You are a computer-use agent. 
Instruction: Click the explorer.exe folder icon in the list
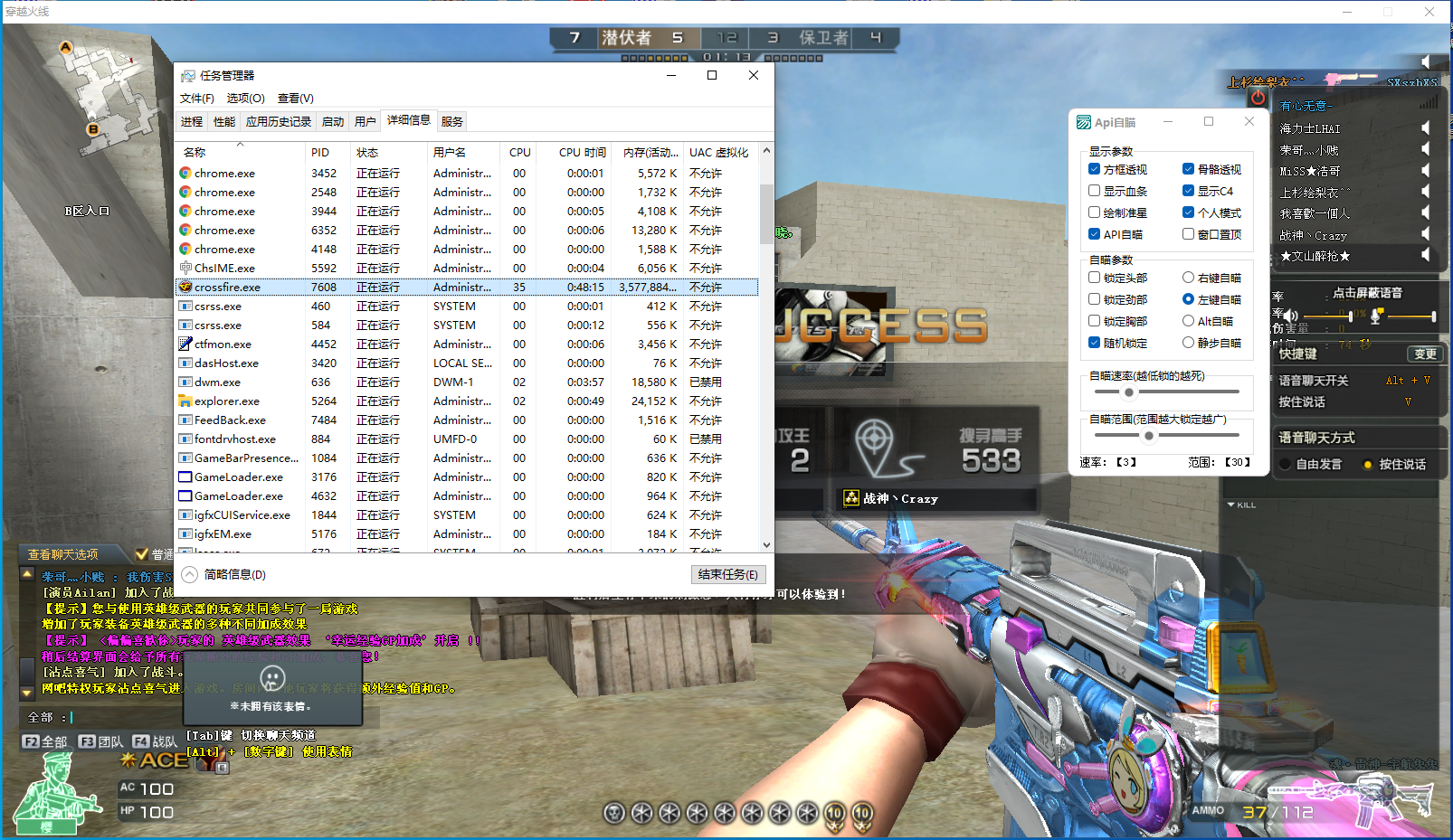185,401
